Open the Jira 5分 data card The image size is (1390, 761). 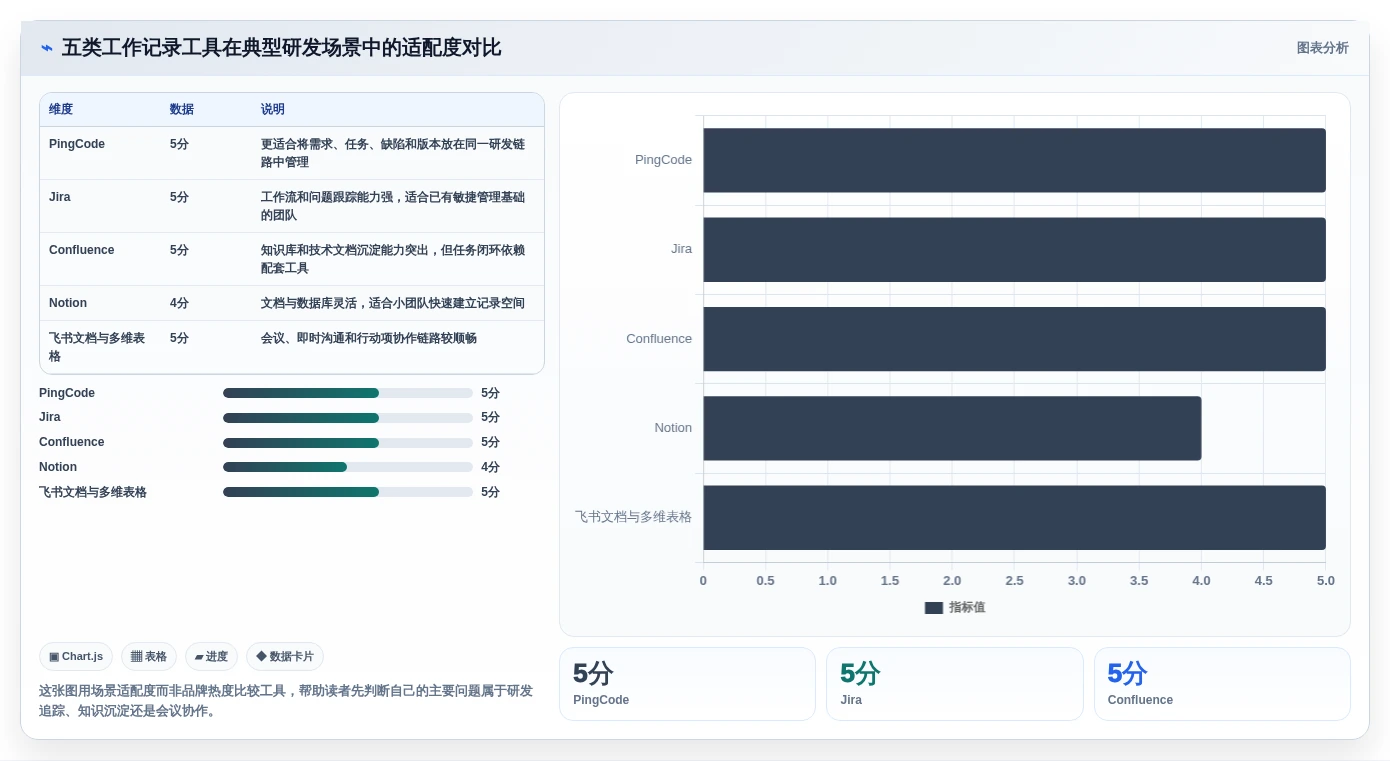click(955, 684)
